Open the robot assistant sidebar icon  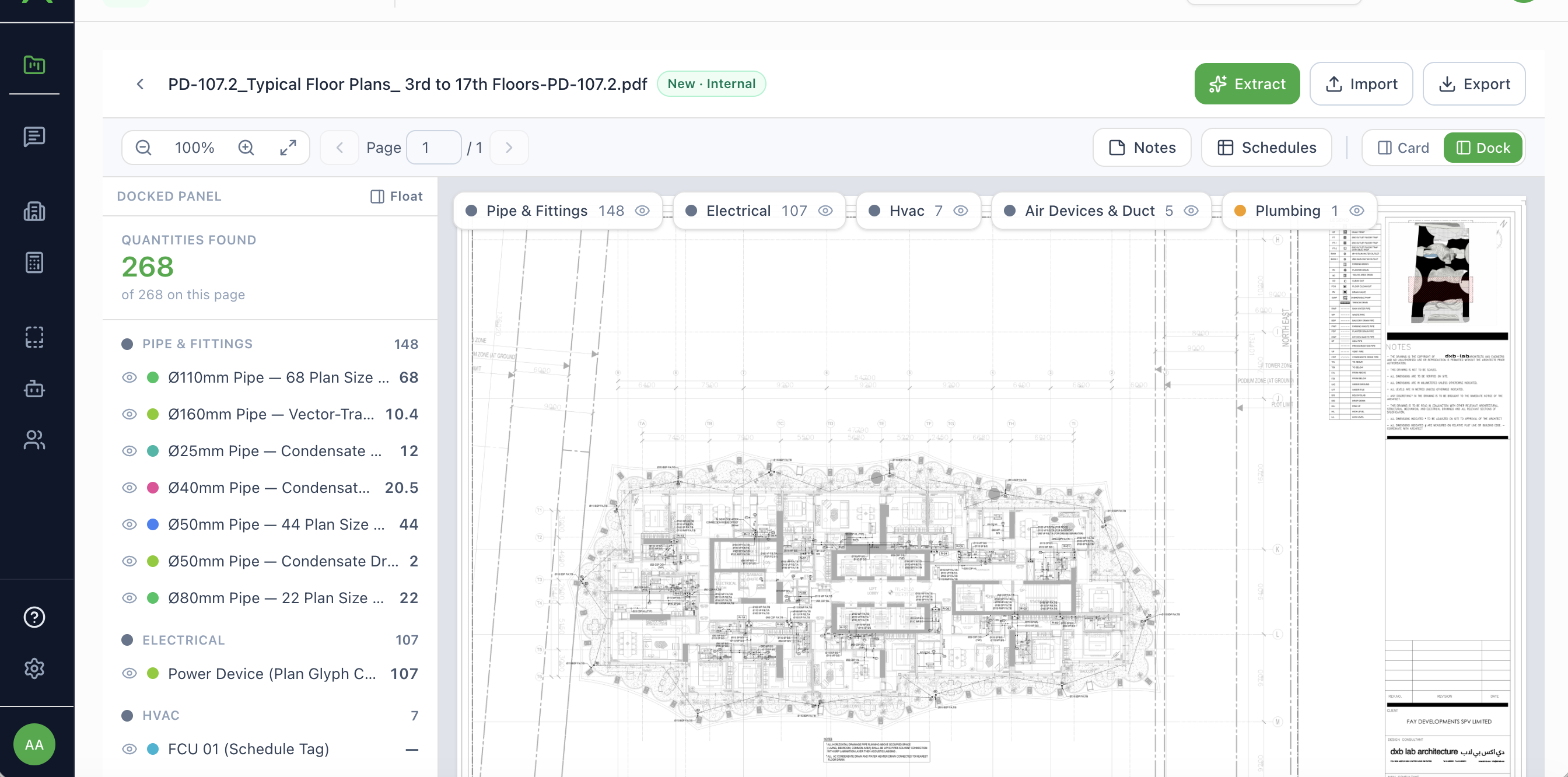pos(34,388)
